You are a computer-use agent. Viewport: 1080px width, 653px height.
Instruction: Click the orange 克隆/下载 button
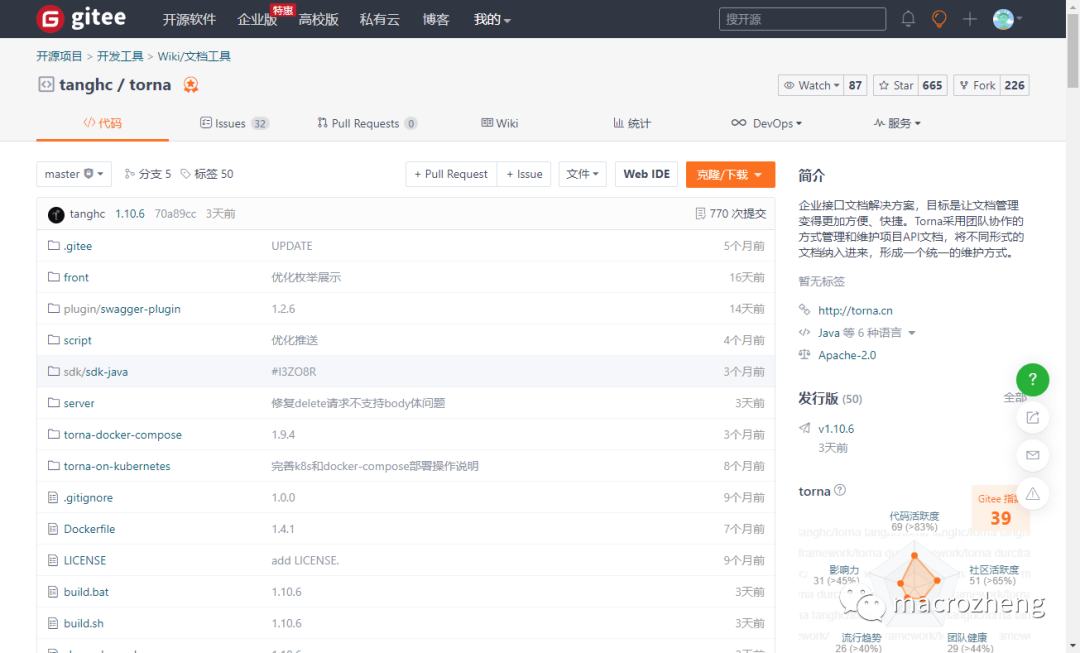tap(730, 173)
